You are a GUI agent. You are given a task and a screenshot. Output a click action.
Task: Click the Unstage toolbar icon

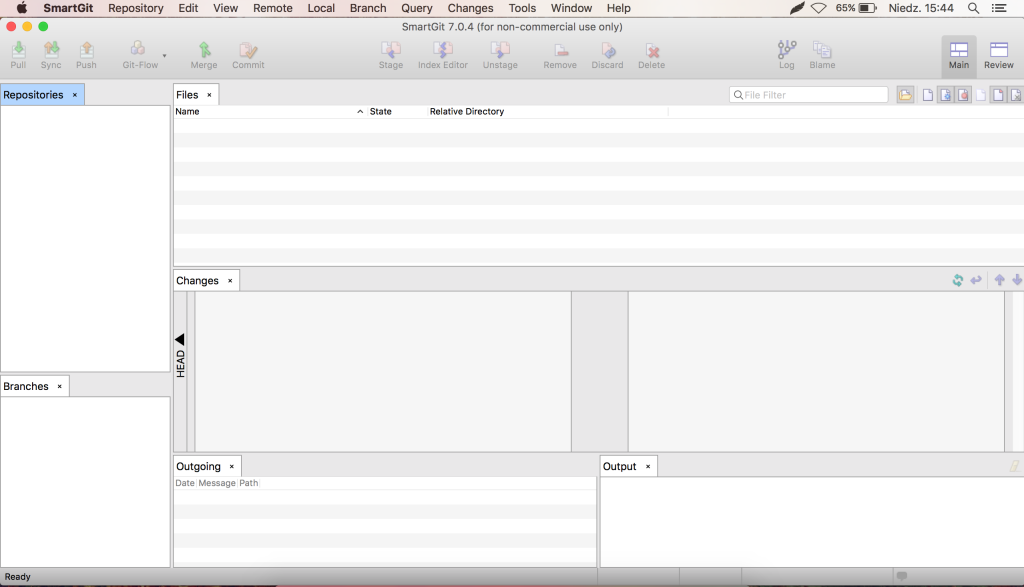coord(500,55)
